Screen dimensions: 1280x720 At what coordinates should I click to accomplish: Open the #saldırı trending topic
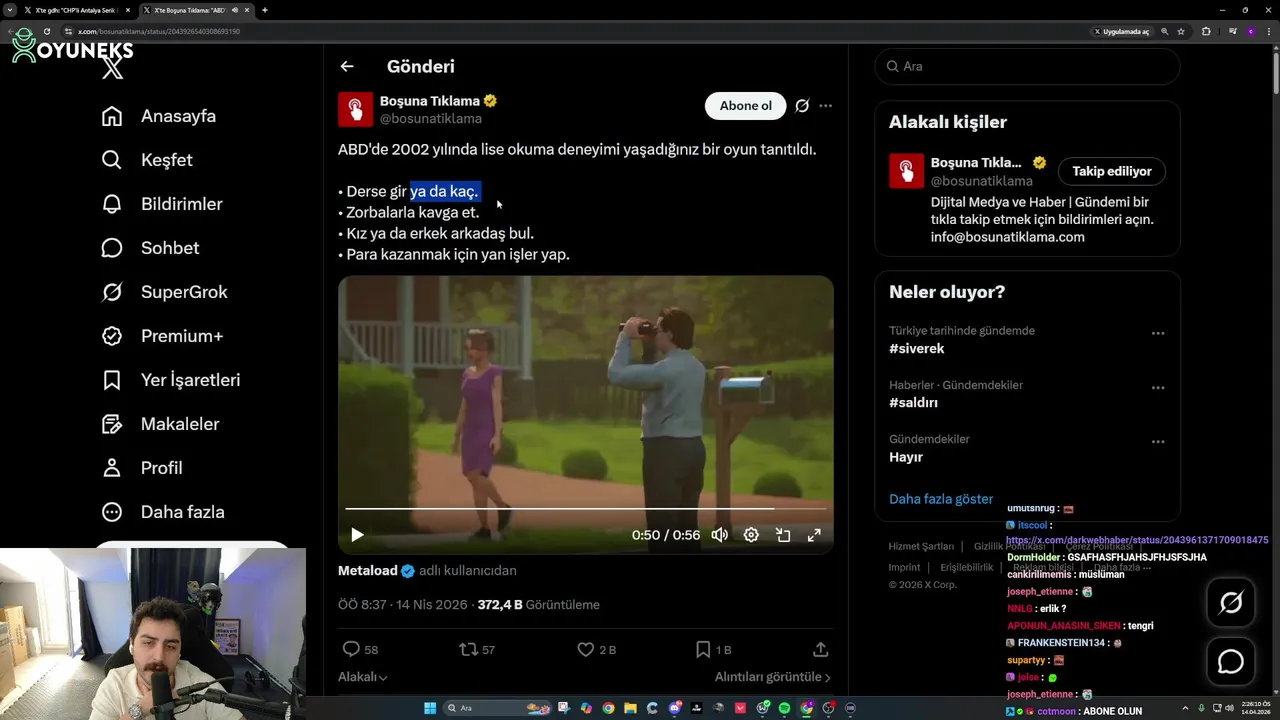pos(913,403)
